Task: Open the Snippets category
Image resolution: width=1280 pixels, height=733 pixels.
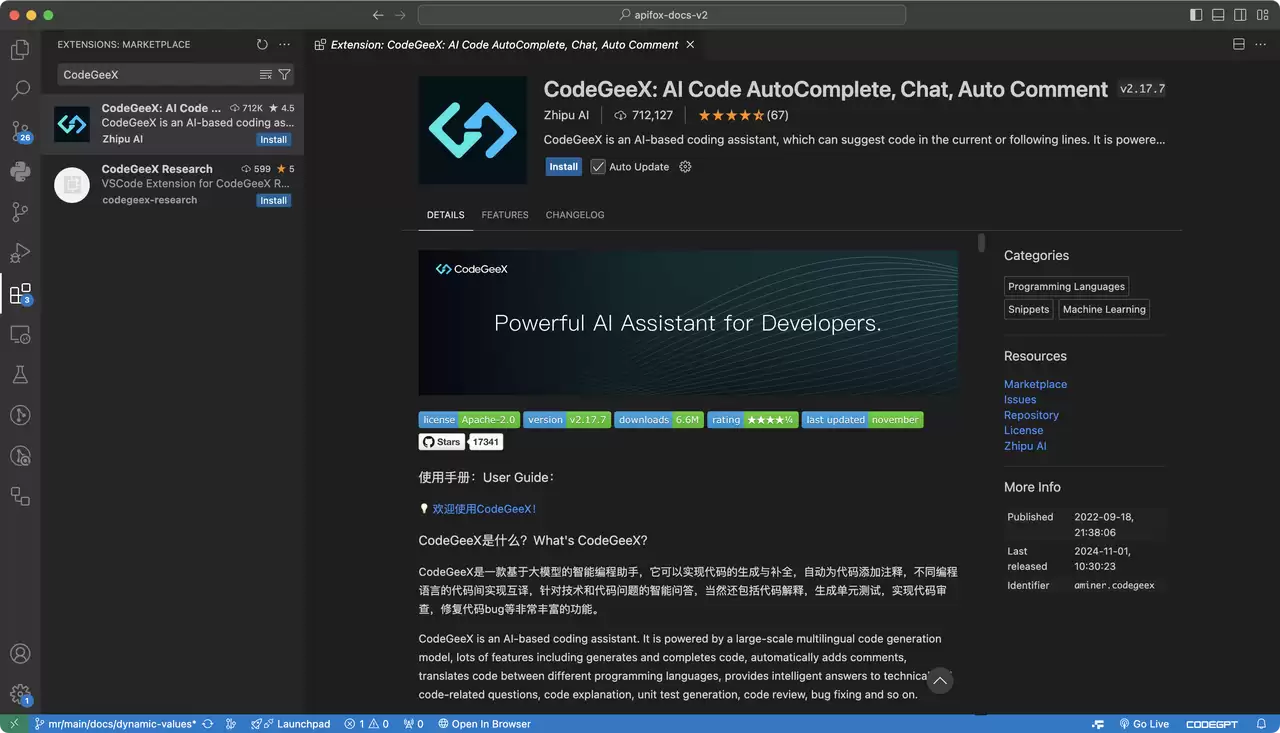Action: [x=1029, y=309]
